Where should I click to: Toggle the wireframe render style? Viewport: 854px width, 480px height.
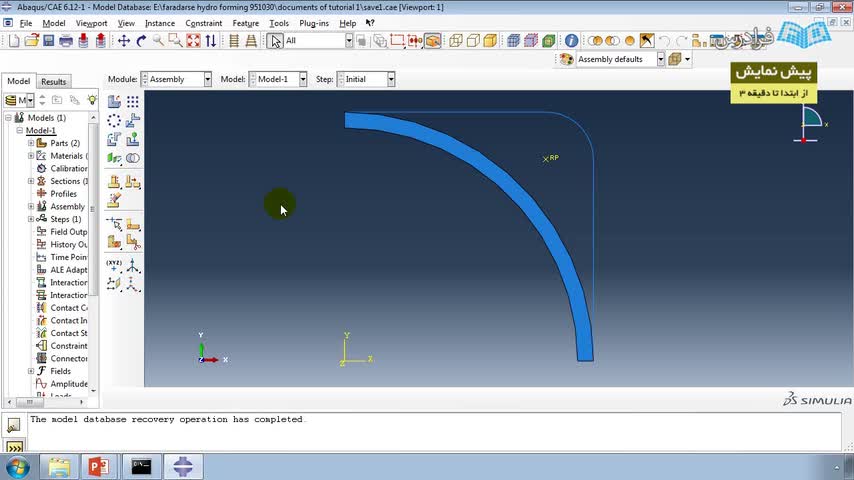456,41
